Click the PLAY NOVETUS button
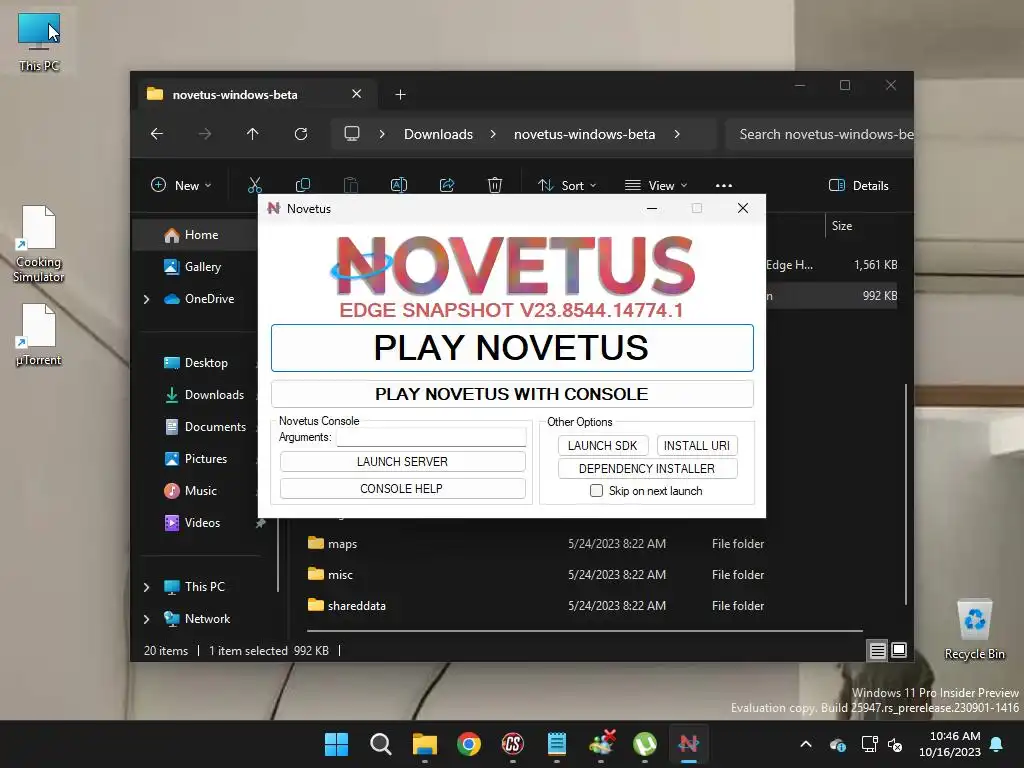1024x768 pixels. coord(512,347)
